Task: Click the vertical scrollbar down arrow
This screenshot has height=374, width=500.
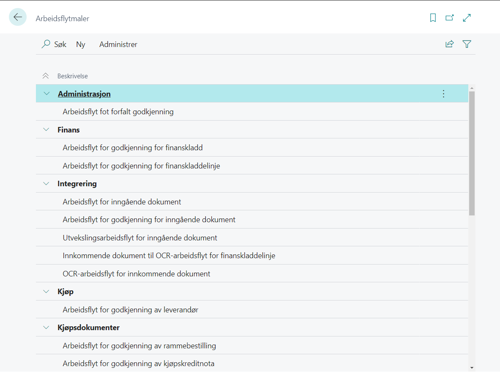Action: coord(472,367)
